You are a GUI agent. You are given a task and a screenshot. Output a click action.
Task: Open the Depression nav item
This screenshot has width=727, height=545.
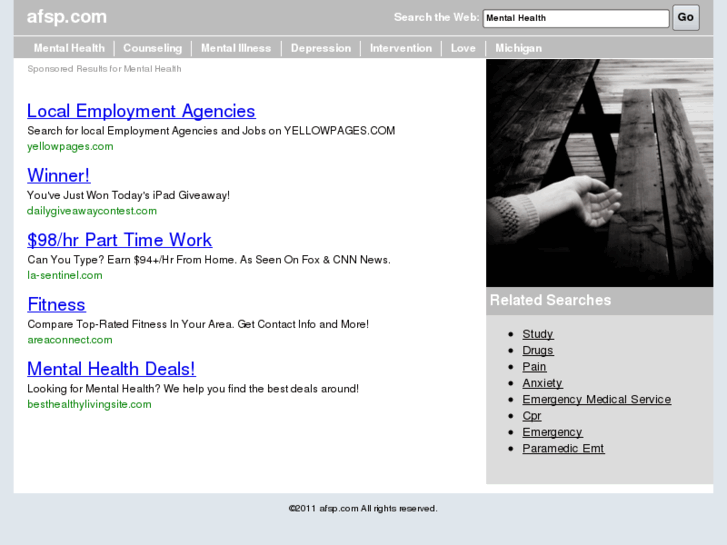pos(321,48)
